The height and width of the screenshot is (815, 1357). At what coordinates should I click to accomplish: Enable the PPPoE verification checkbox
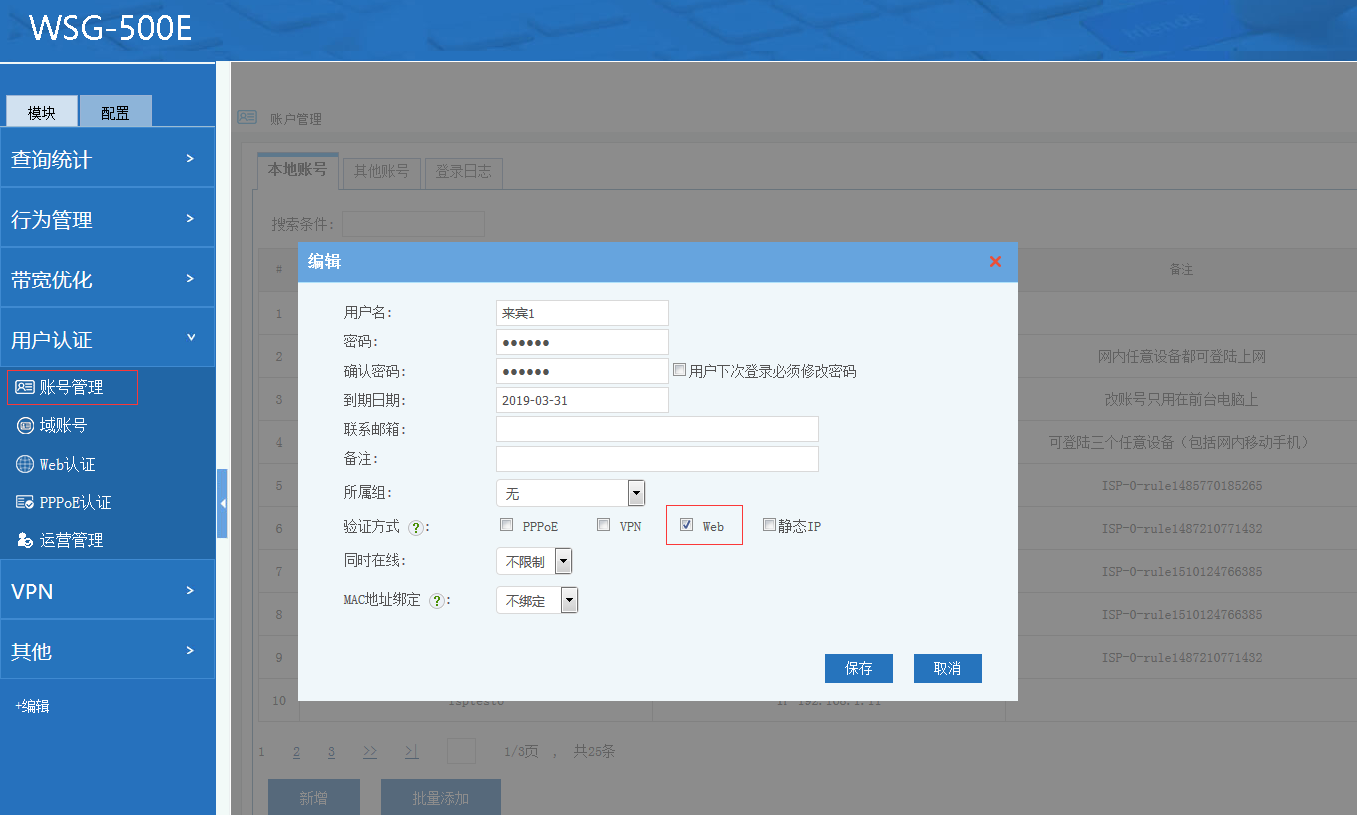tap(506, 525)
